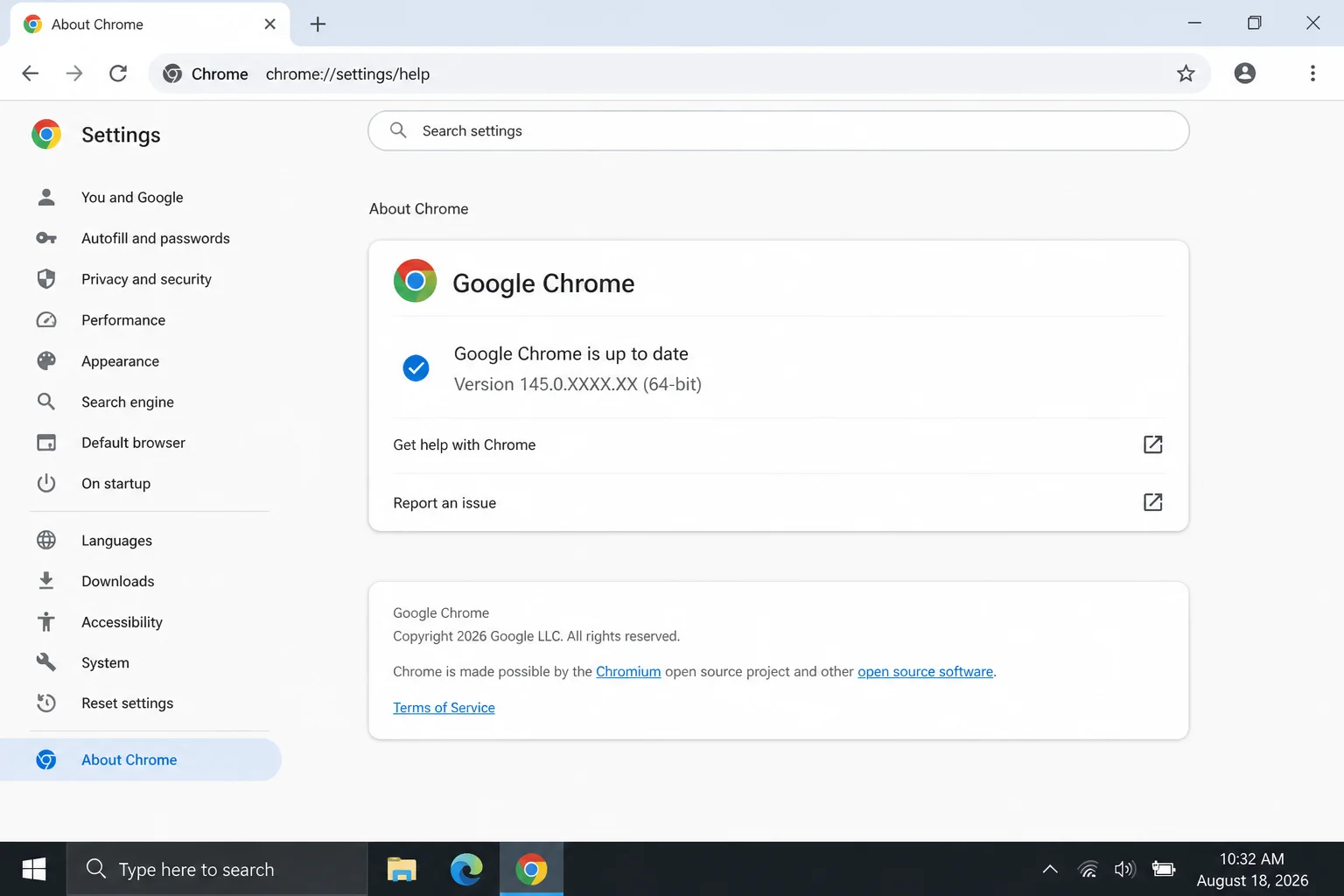Click the person icon beside You and Google
The image size is (1344, 896).
click(x=46, y=197)
